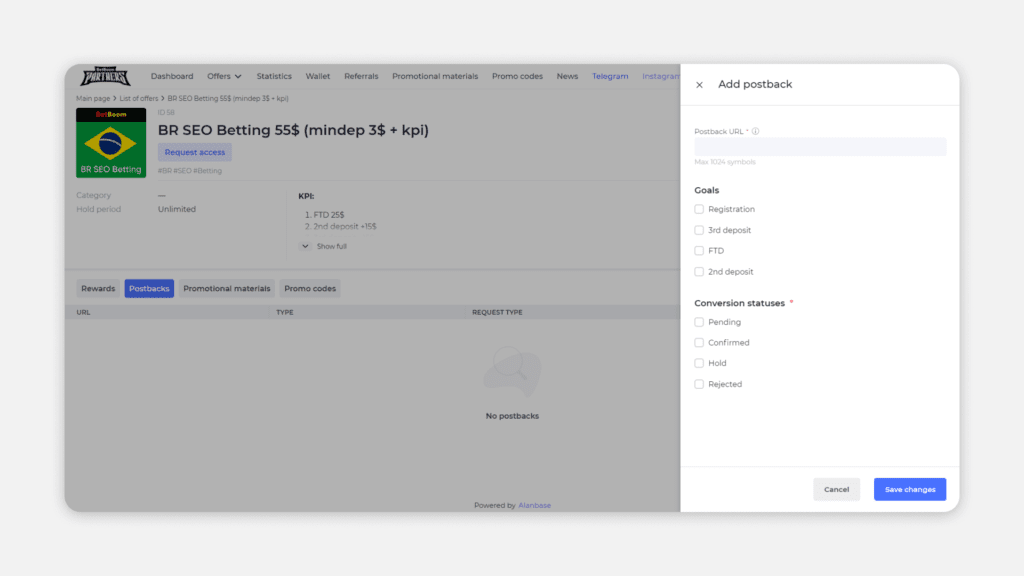Click List of offers in the breadcrumb
1024x576 pixels.
138,99
